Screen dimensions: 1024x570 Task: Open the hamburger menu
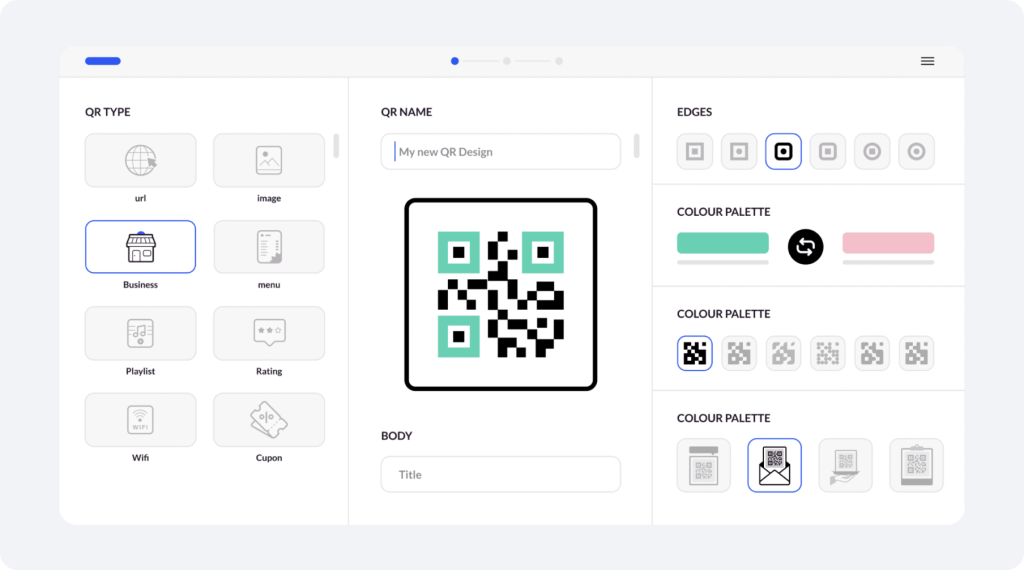coord(927,61)
